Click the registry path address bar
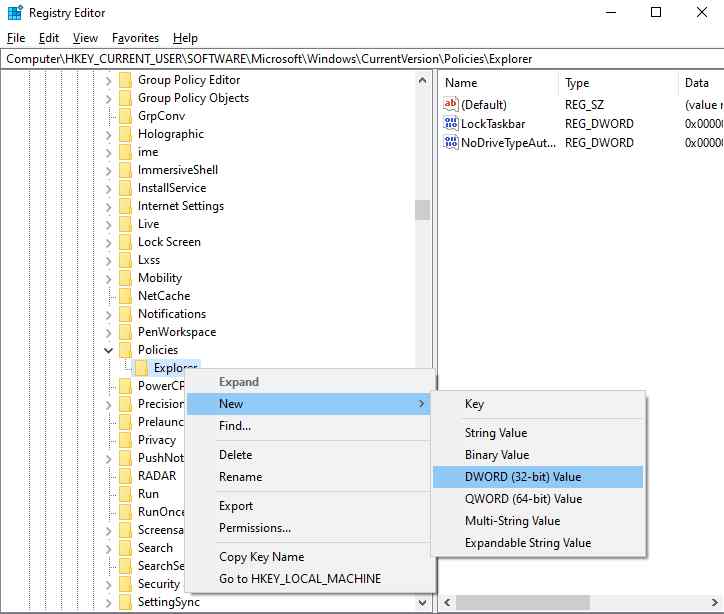Viewport: 724px width, 614px height. [362, 59]
